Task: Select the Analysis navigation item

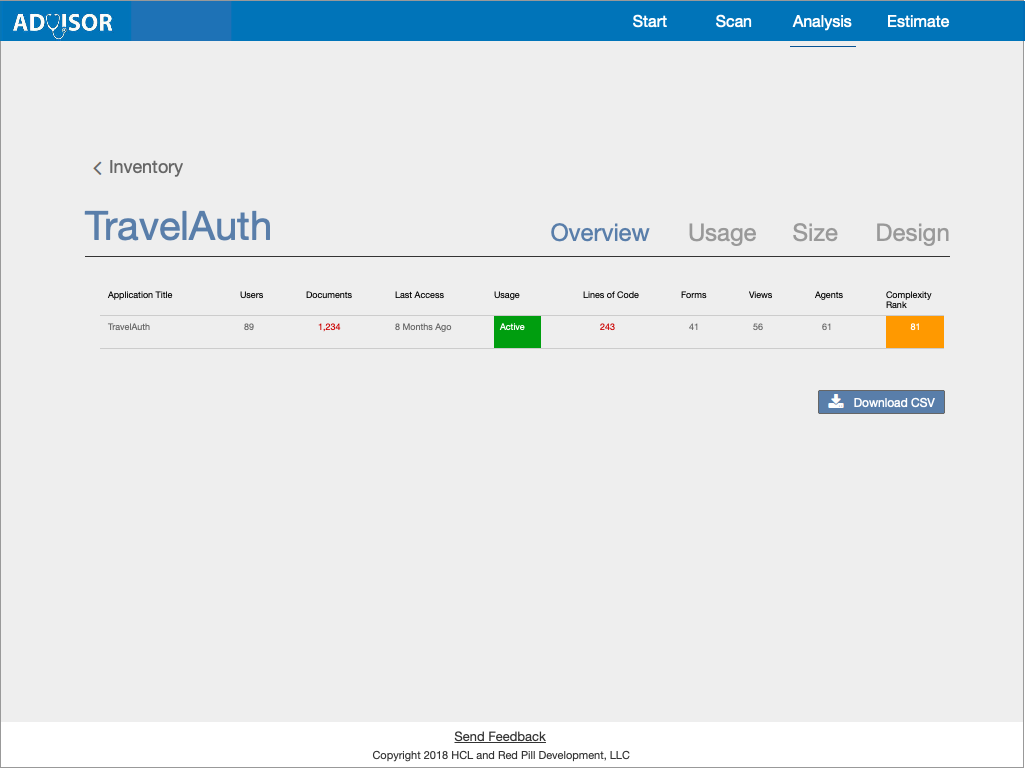Action: tap(822, 22)
